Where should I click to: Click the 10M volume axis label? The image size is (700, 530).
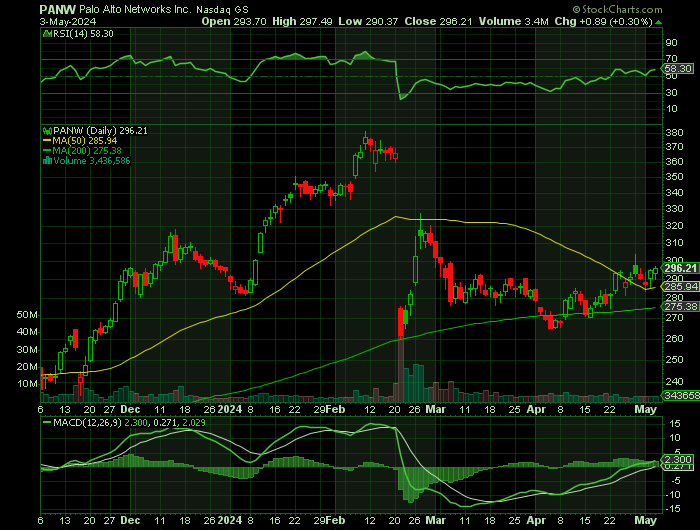pyautogui.click(x=27, y=384)
